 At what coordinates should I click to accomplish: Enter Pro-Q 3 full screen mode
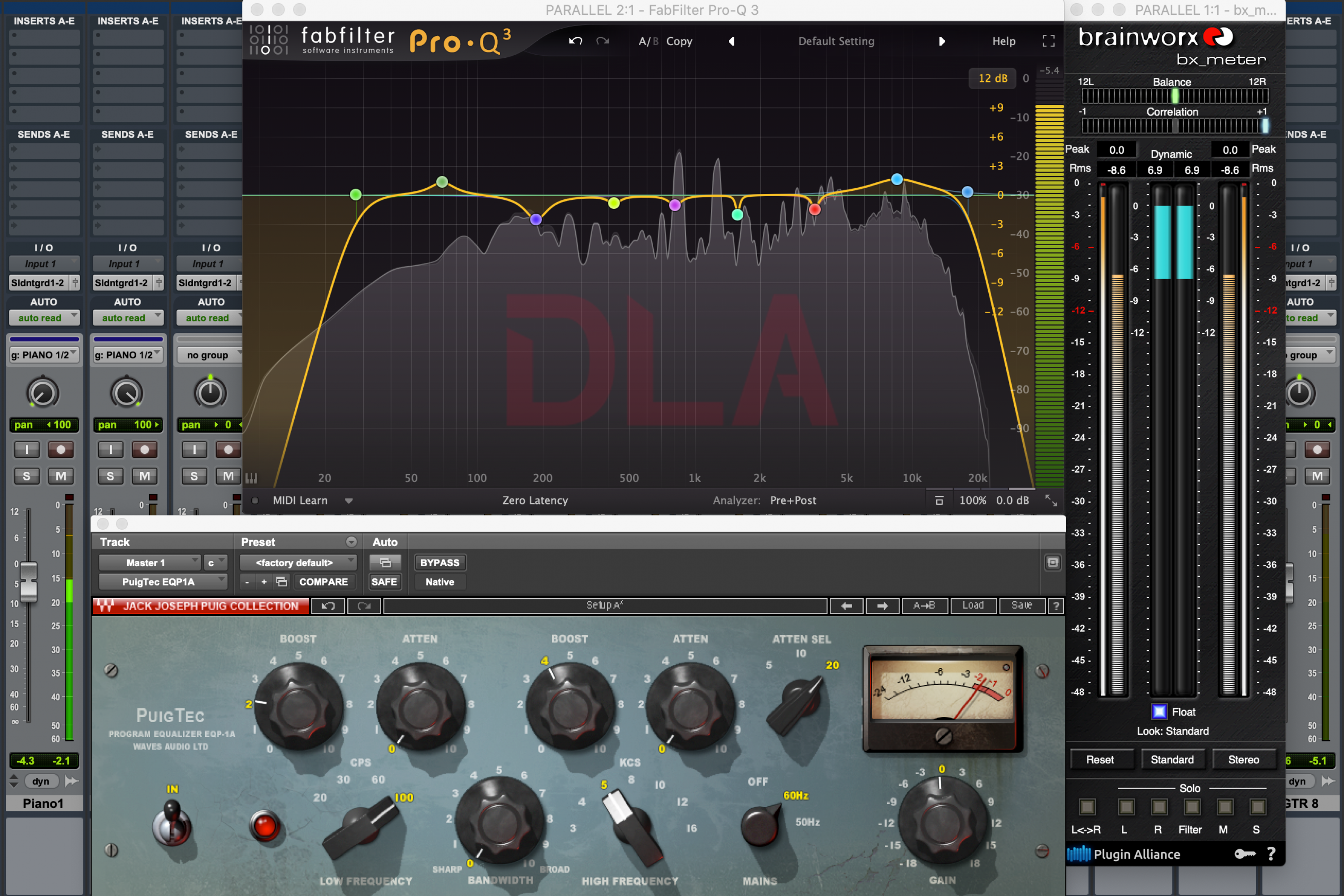1049,41
